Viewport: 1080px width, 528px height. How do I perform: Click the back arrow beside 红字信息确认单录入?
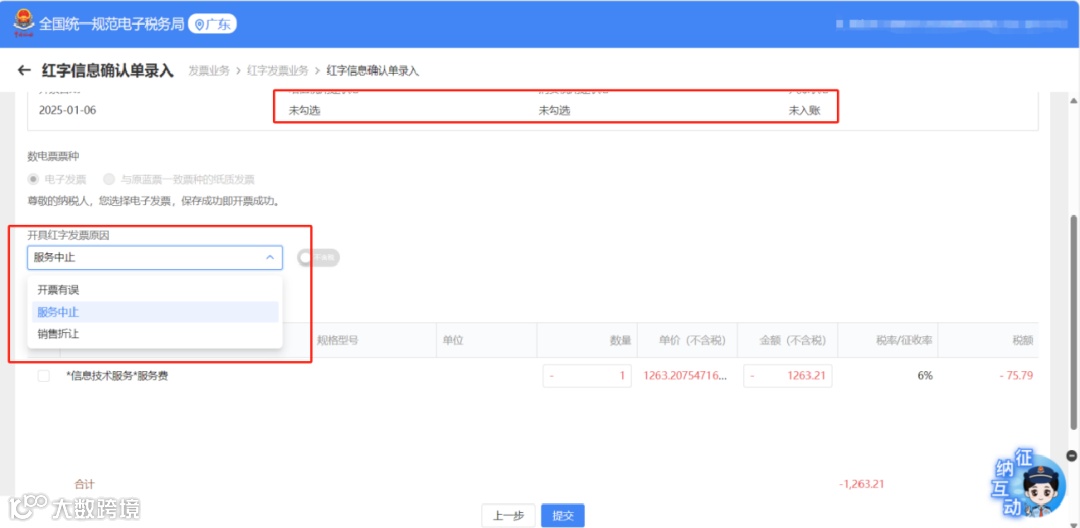point(24,70)
